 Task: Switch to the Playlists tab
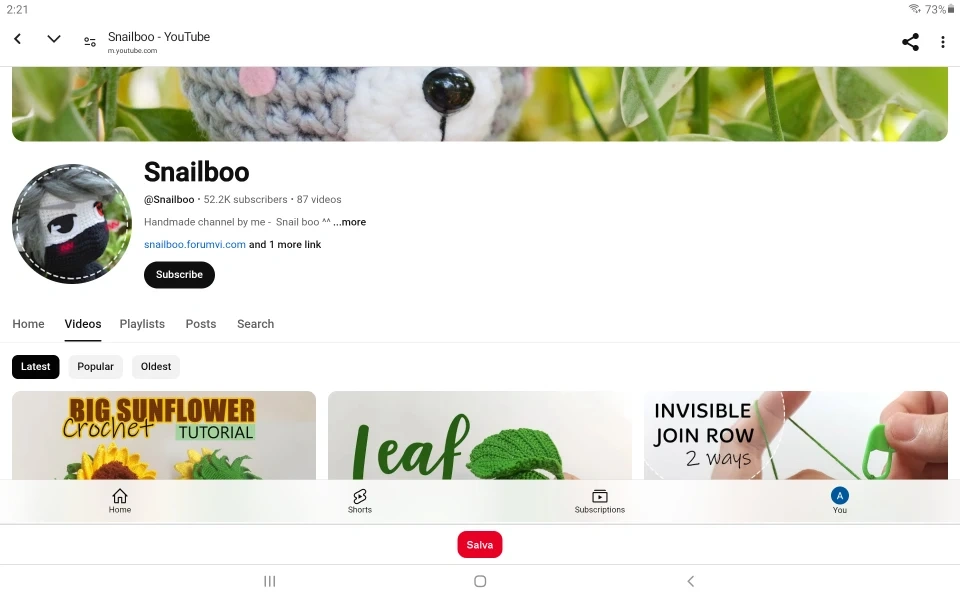[x=142, y=324]
